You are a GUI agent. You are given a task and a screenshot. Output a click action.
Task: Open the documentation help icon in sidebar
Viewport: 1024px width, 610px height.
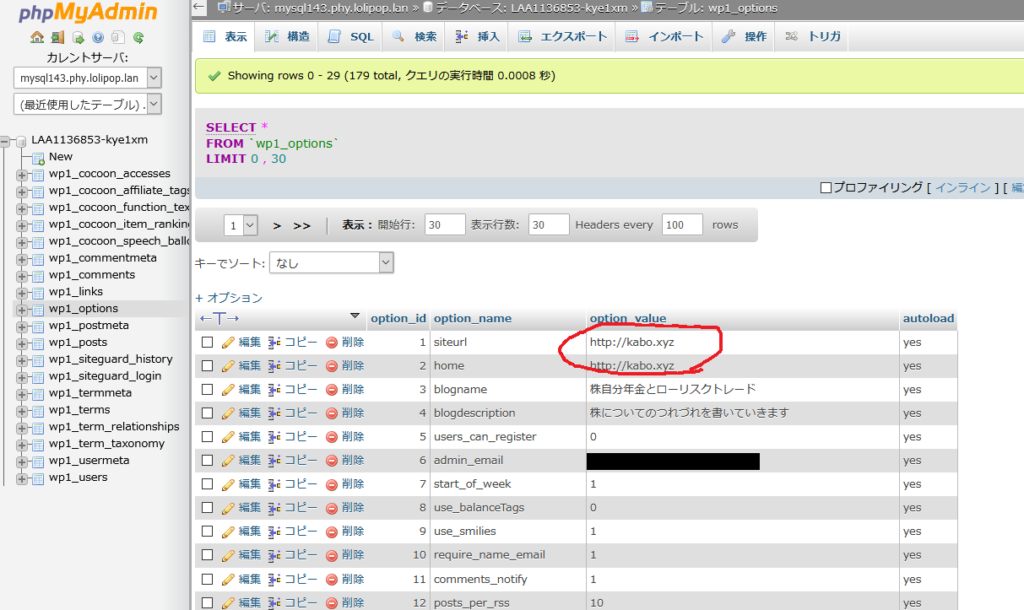pyautogui.click(x=98, y=38)
